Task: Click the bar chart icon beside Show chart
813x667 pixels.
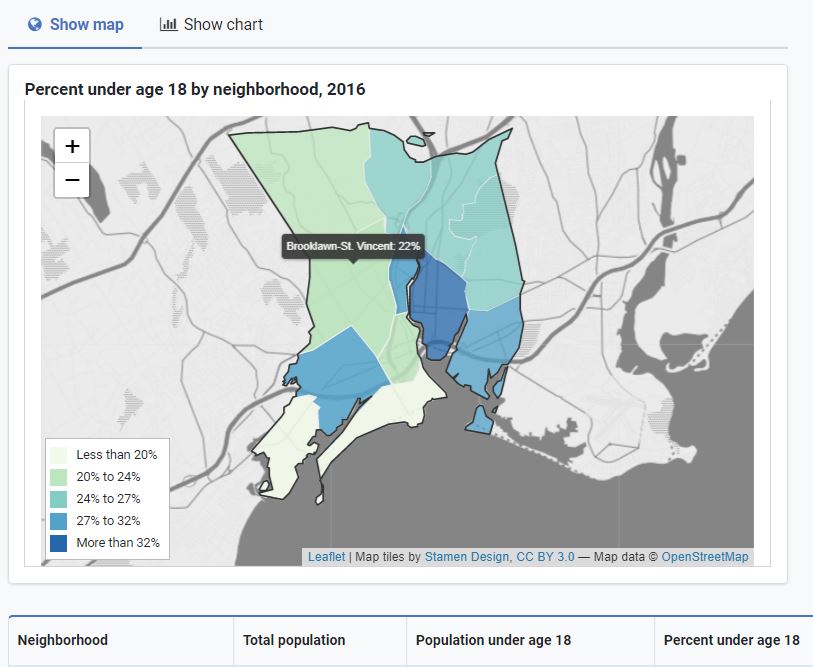Action: tap(166, 24)
